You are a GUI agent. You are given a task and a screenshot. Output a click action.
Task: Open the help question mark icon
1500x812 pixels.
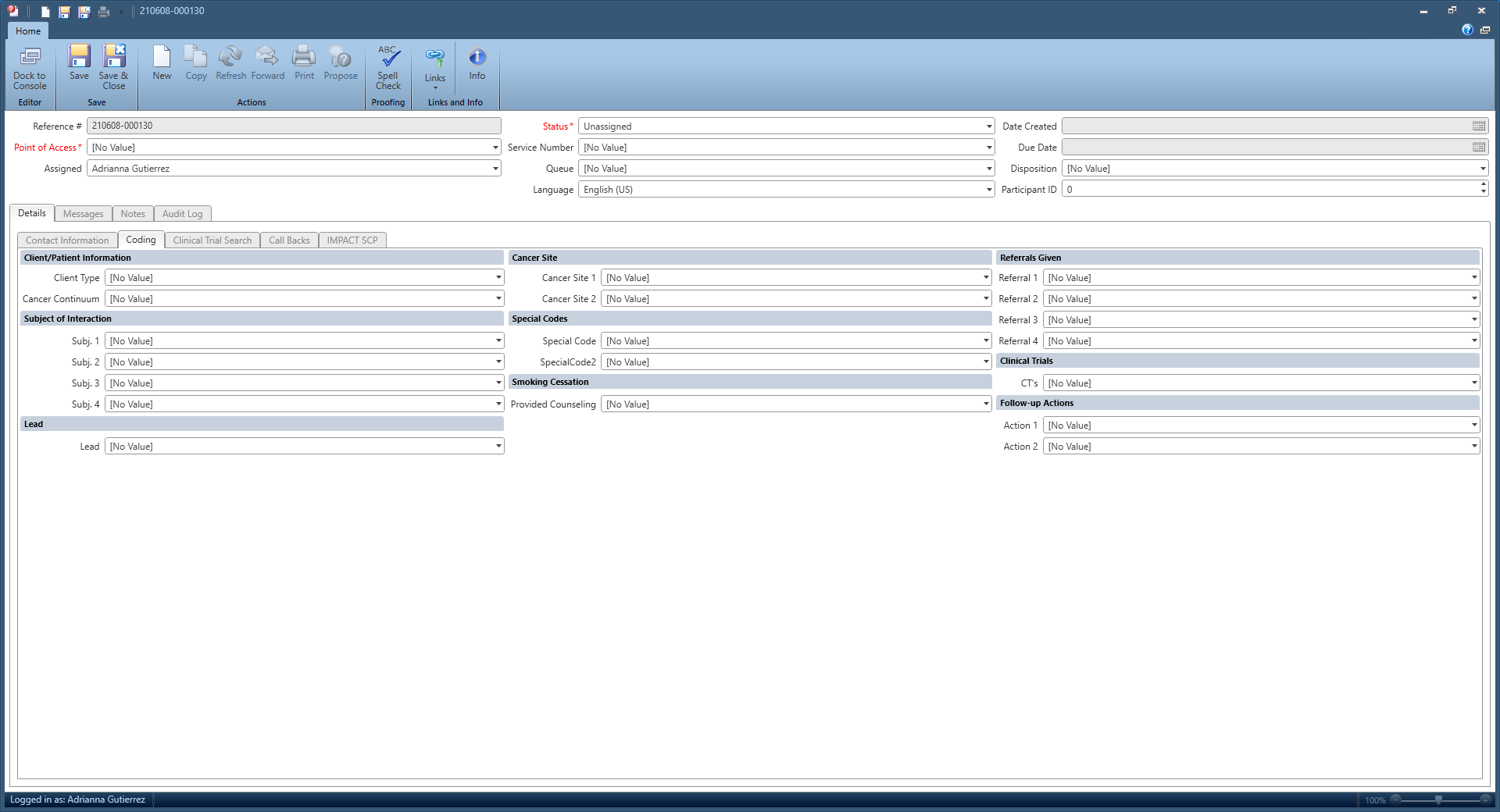click(1467, 30)
